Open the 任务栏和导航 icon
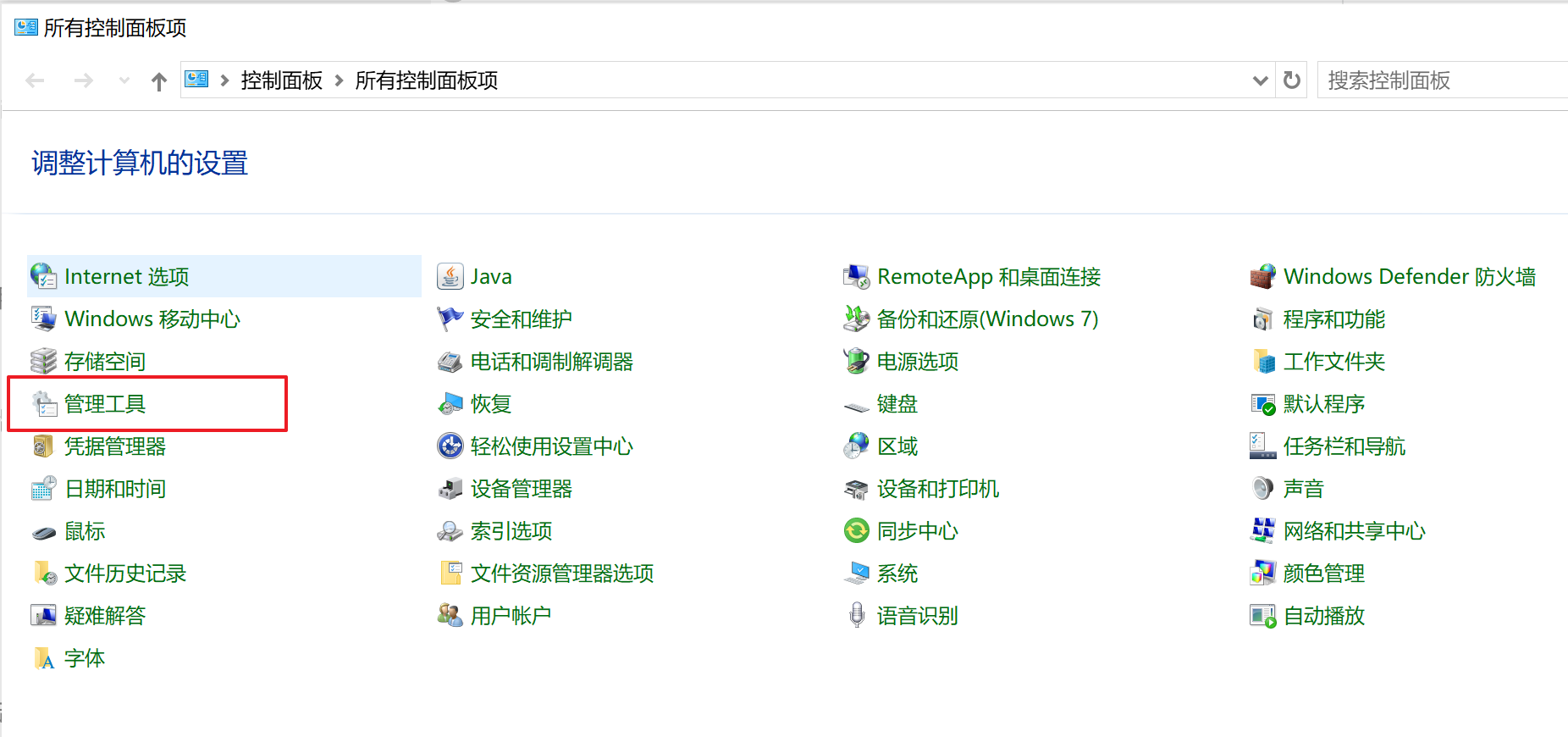 [1262, 446]
